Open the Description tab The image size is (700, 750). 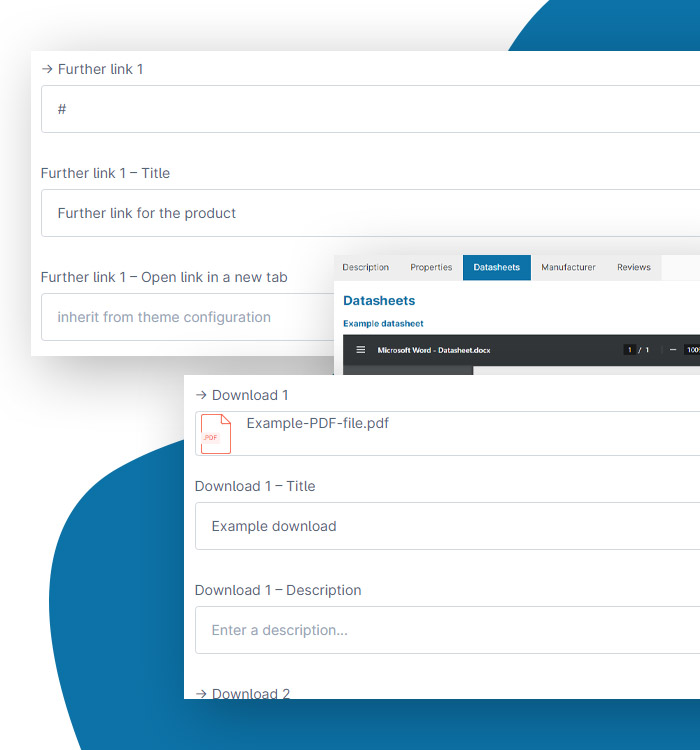tap(365, 267)
